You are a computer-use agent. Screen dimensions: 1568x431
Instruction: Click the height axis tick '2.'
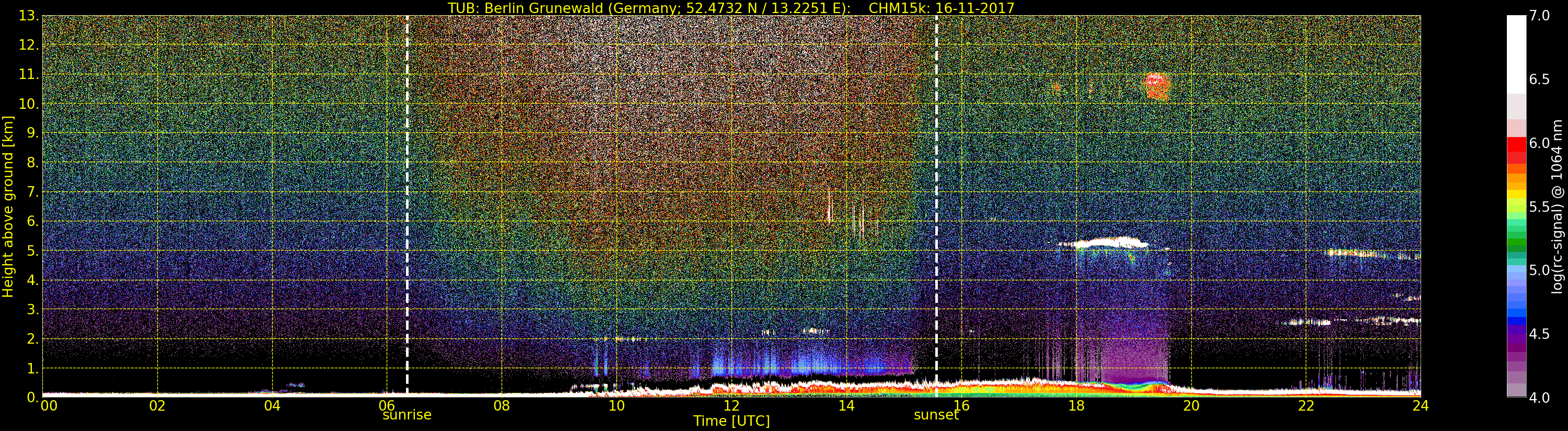coord(32,338)
